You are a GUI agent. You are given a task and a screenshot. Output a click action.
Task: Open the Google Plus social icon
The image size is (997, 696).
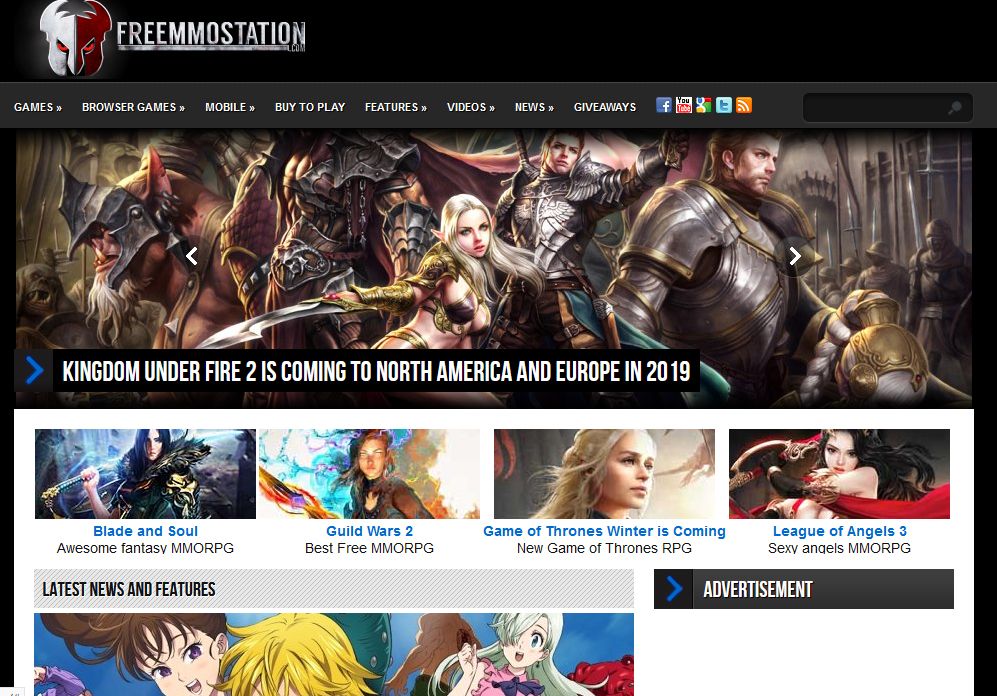pos(703,106)
